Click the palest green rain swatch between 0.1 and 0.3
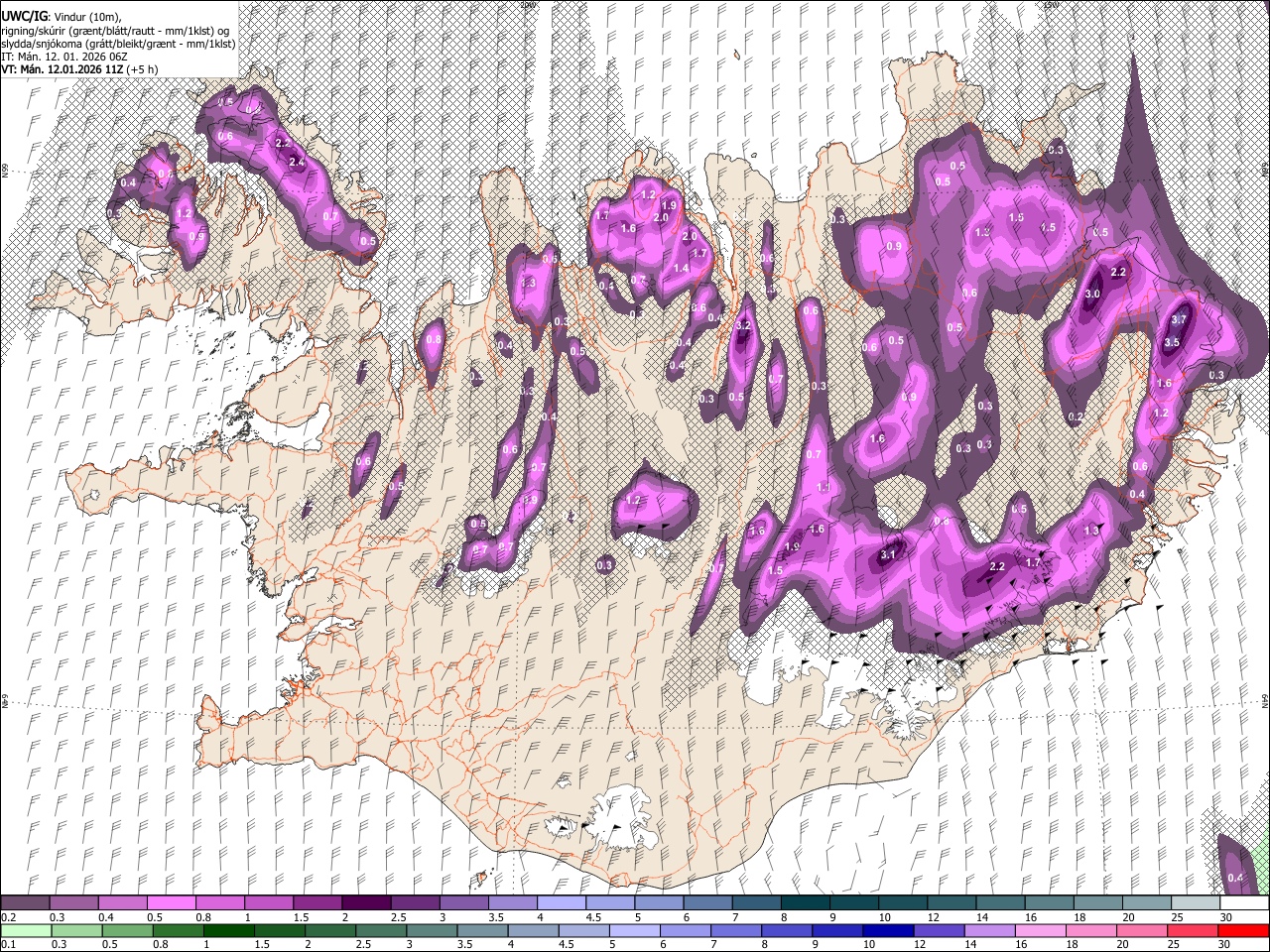The width and height of the screenshot is (1270, 952). point(25,930)
